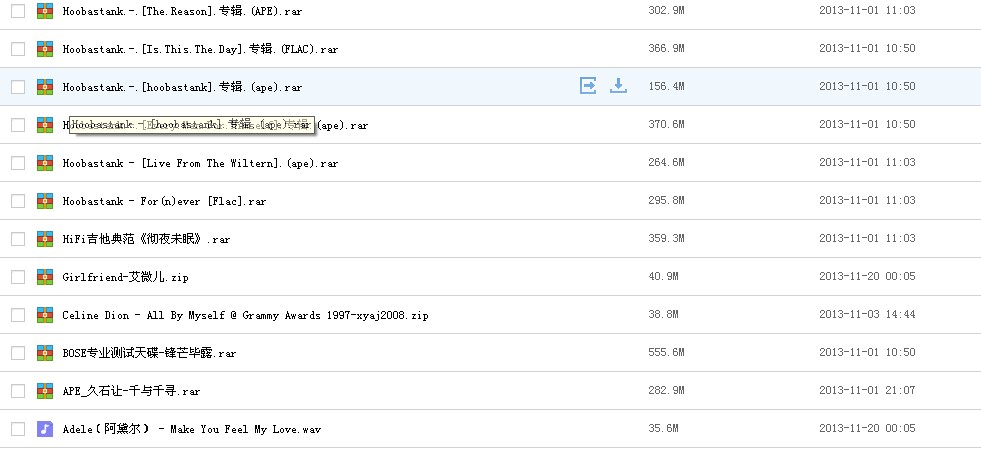Image resolution: width=981 pixels, height=449 pixels.
Task: Click archive icon of The.Reason (APE).rar
Action: [44, 11]
